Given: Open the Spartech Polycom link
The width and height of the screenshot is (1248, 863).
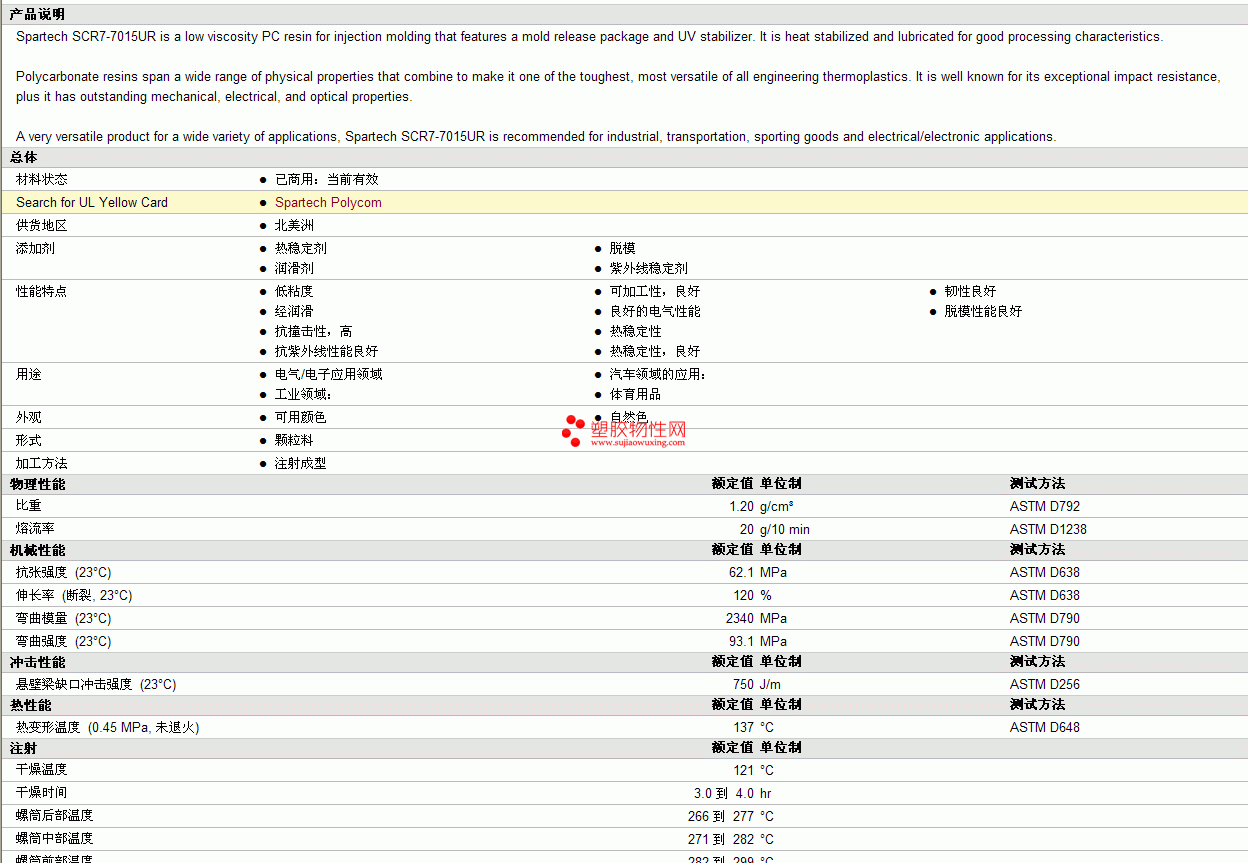Looking at the screenshot, I should pos(328,202).
